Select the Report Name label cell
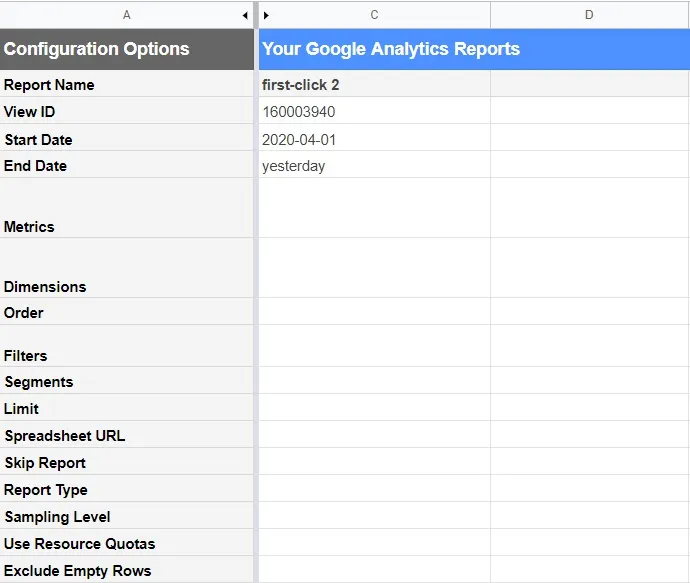 point(127,84)
